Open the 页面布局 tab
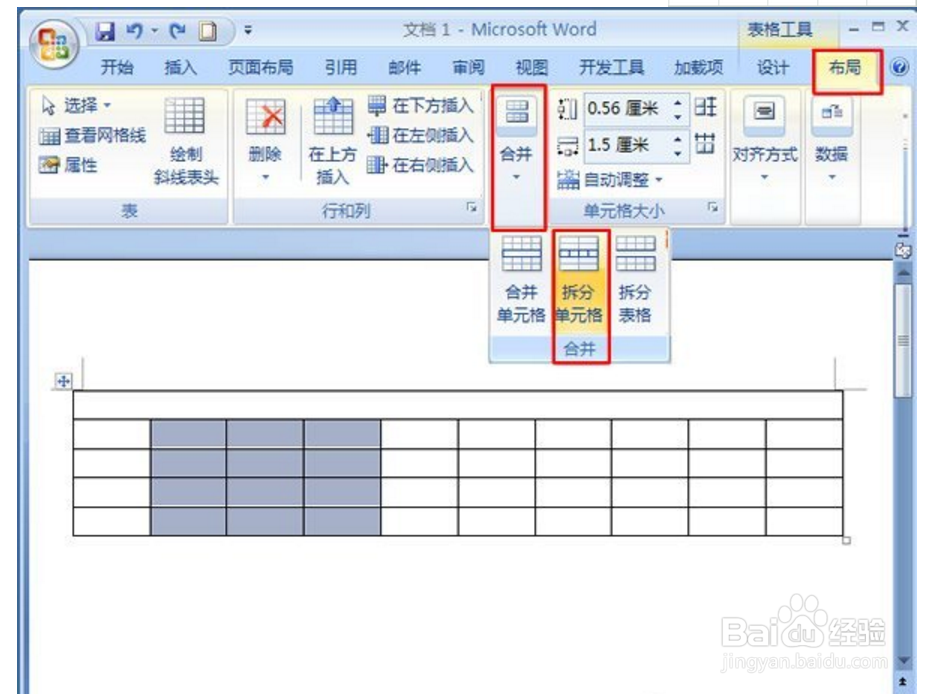 pyautogui.click(x=261, y=67)
